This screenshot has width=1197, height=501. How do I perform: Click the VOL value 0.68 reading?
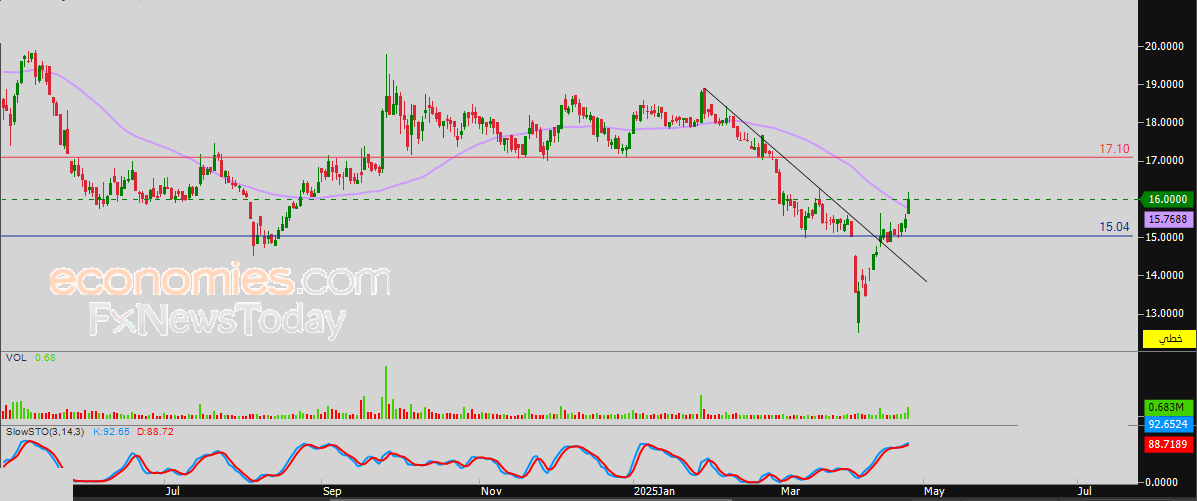click(44, 357)
